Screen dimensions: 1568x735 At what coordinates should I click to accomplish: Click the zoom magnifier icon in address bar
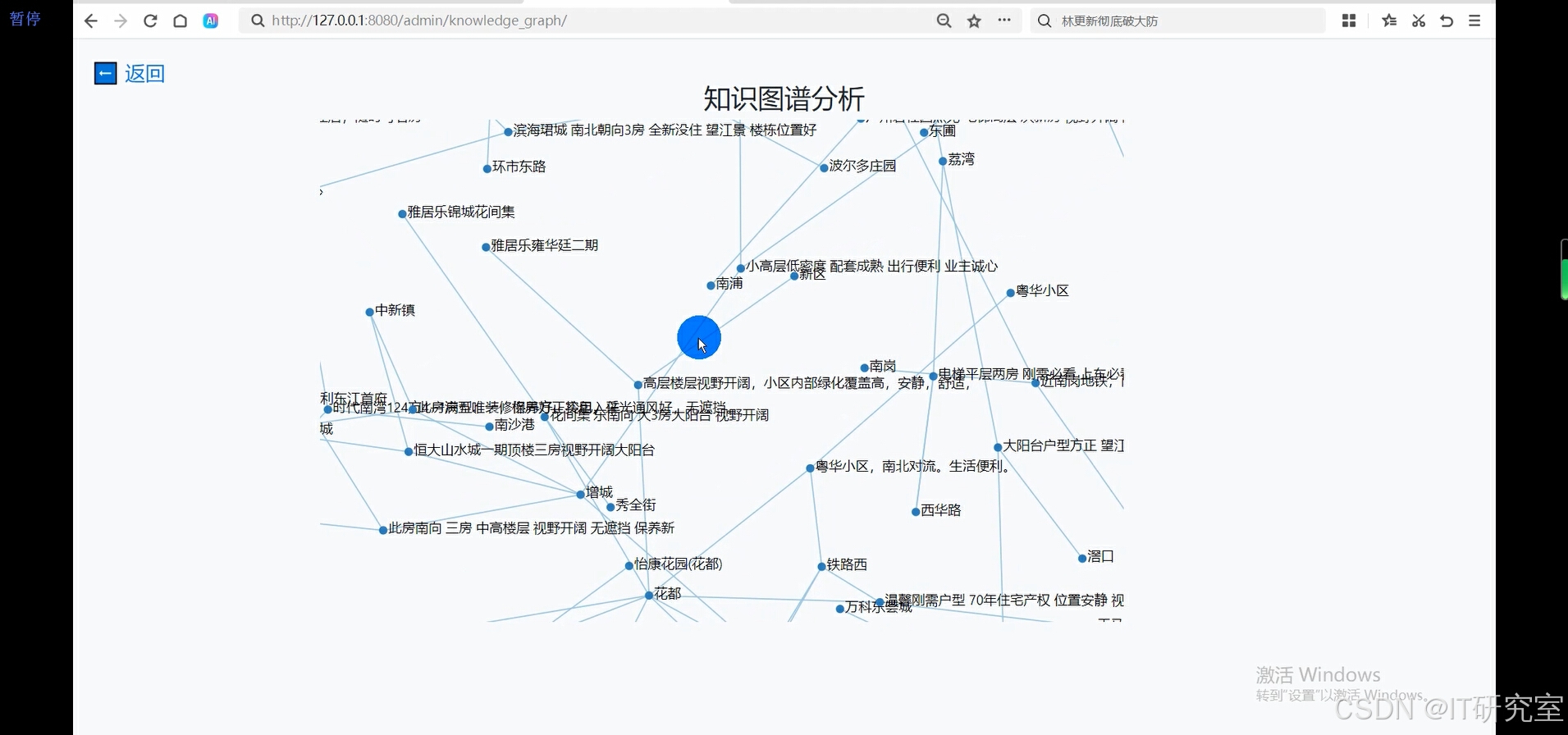pyautogui.click(x=944, y=21)
